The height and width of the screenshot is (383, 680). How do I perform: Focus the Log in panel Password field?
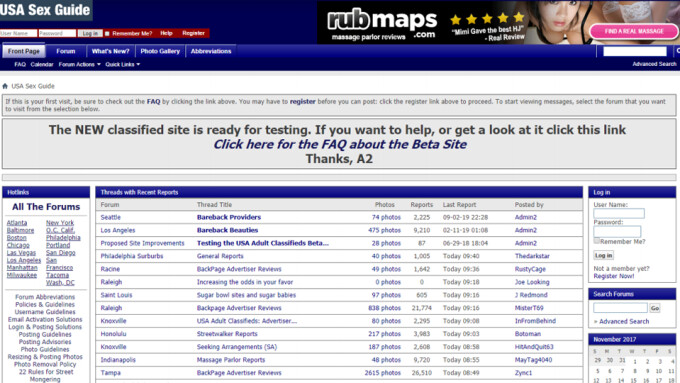tap(617, 231)
